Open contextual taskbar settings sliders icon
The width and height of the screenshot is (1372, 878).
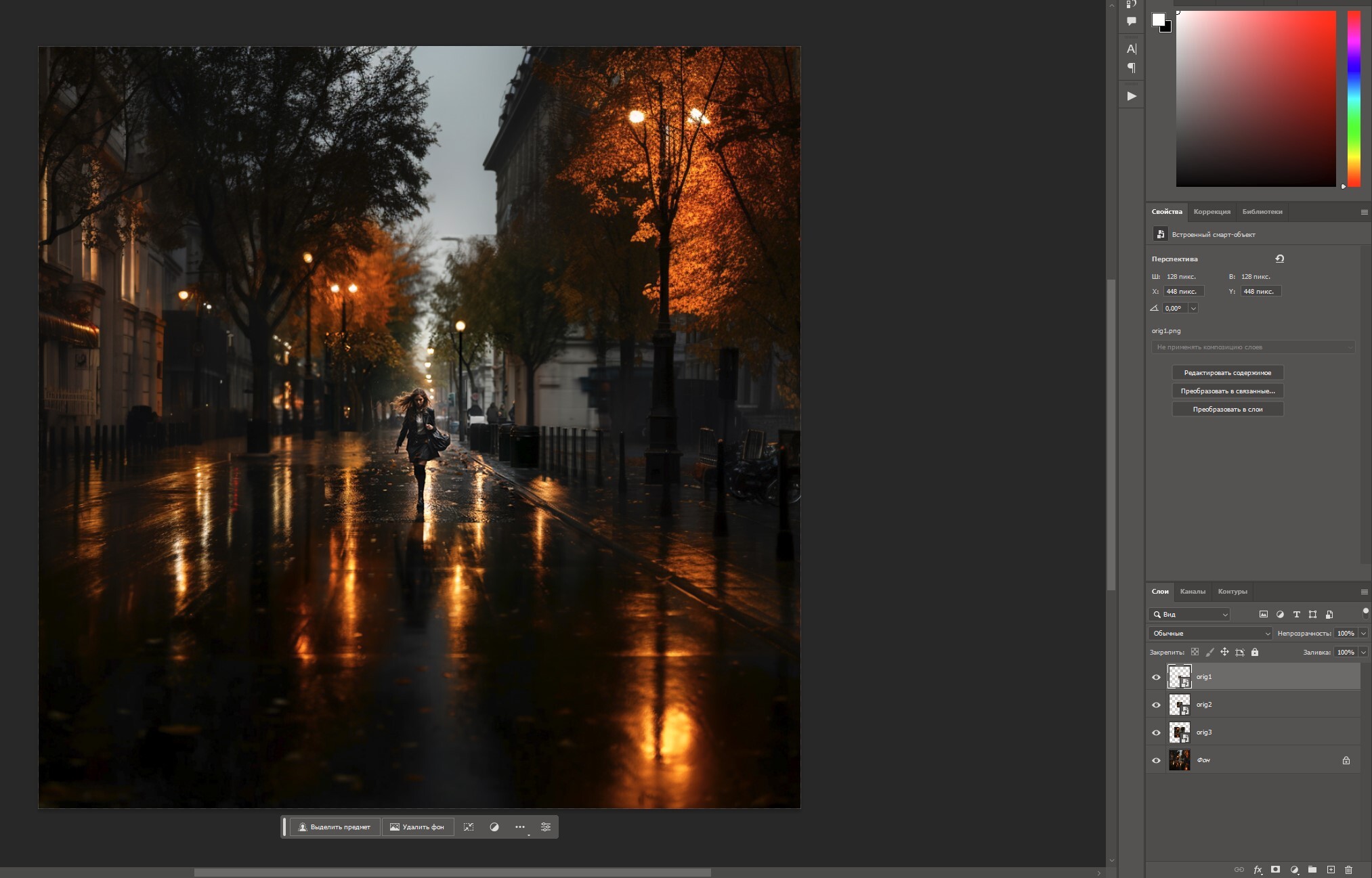[545, 827]
